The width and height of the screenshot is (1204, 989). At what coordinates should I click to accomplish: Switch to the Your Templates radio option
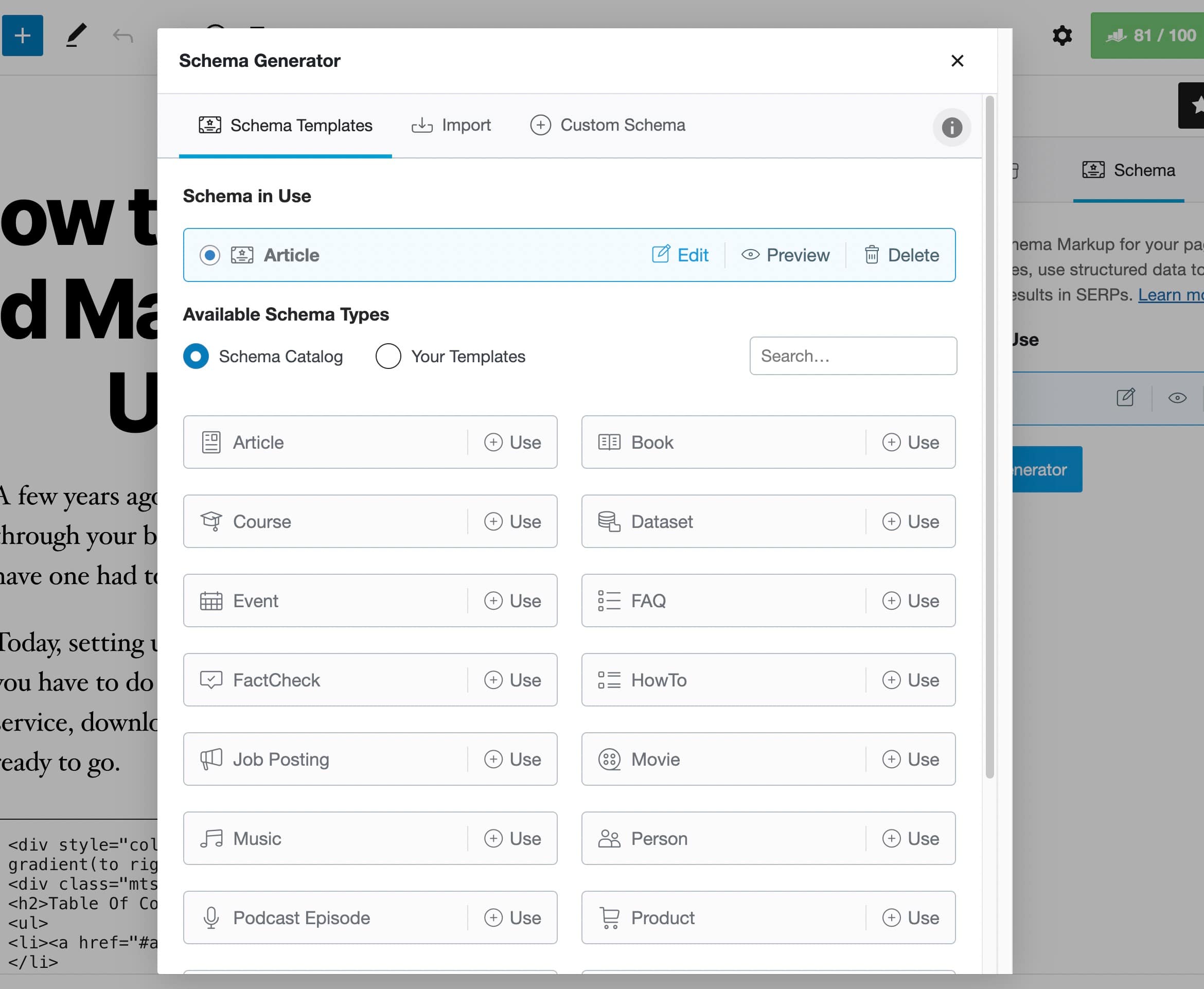pos(388,356)
